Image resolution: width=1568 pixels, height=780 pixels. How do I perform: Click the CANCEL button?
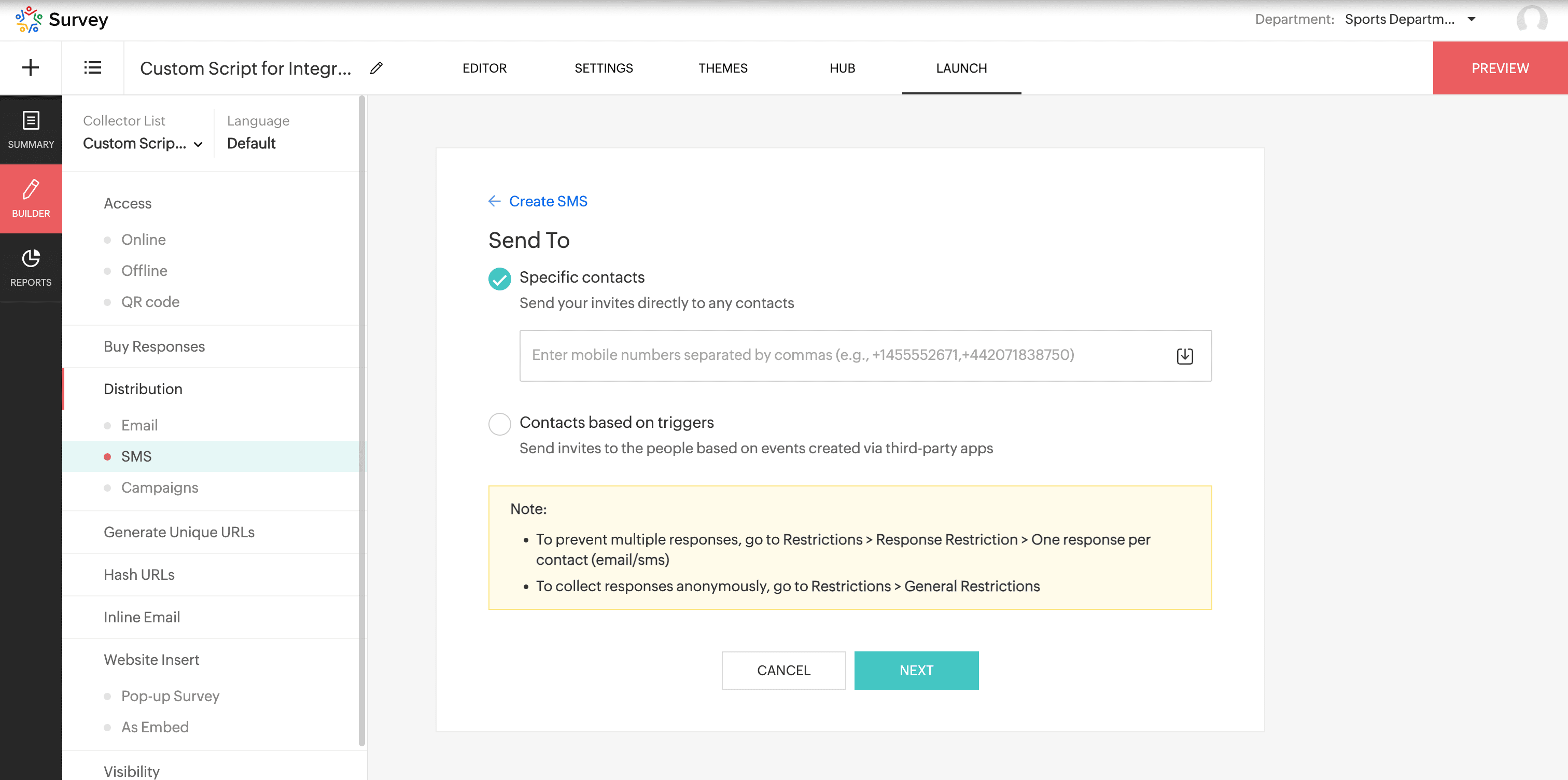(783, 671)
